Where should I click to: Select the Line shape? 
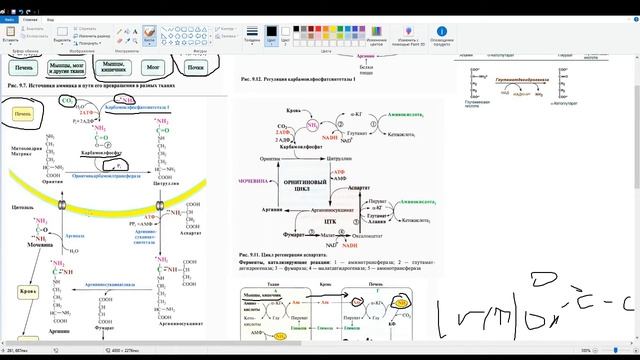point(164,29)
